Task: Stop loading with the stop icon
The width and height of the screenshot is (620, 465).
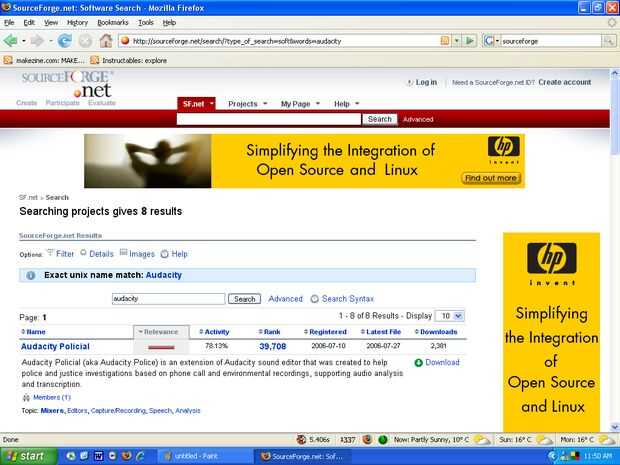Action: point(85,40)
